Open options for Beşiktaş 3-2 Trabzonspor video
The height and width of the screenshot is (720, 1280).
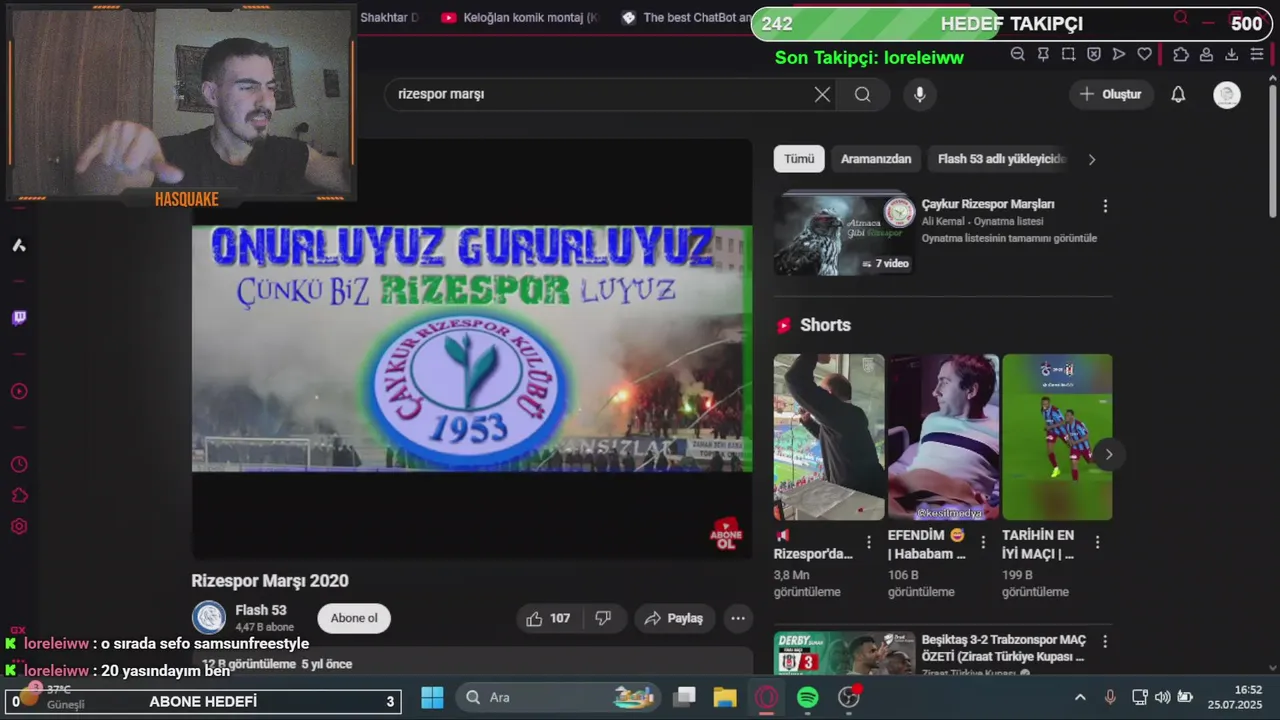[x=1105, y=641]
